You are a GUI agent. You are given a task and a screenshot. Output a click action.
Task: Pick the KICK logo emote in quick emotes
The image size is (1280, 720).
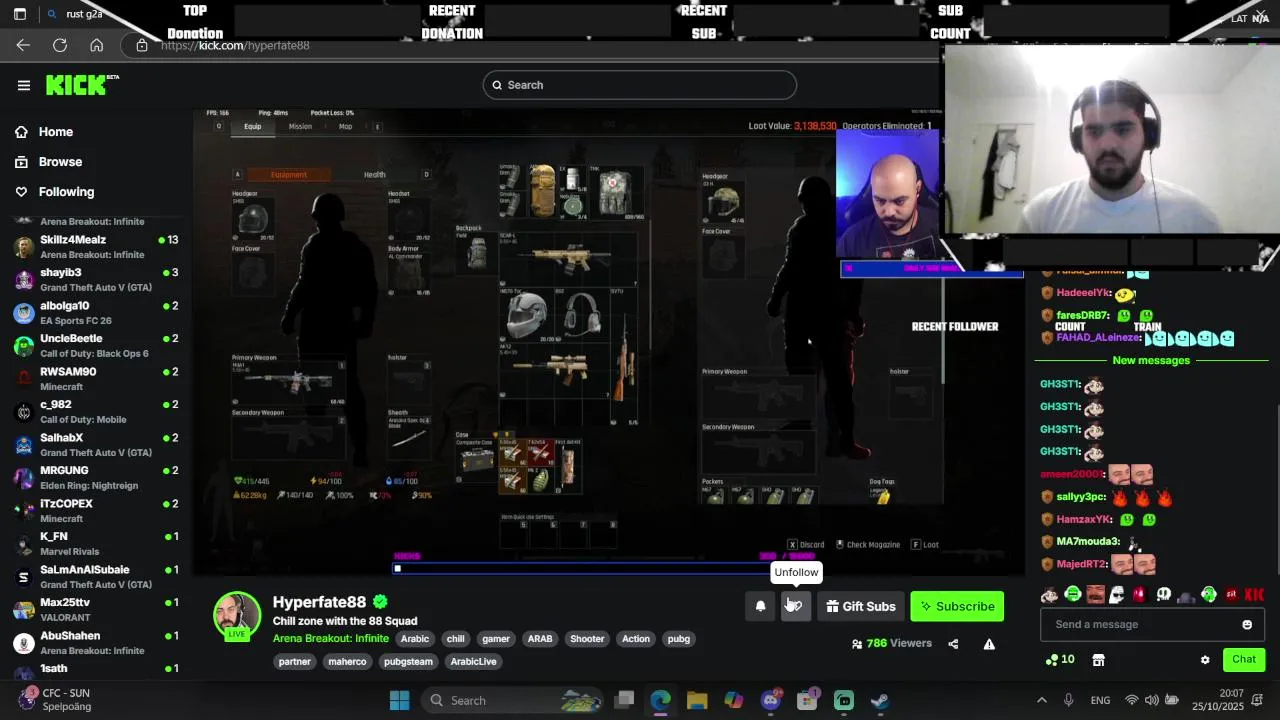1254,594
